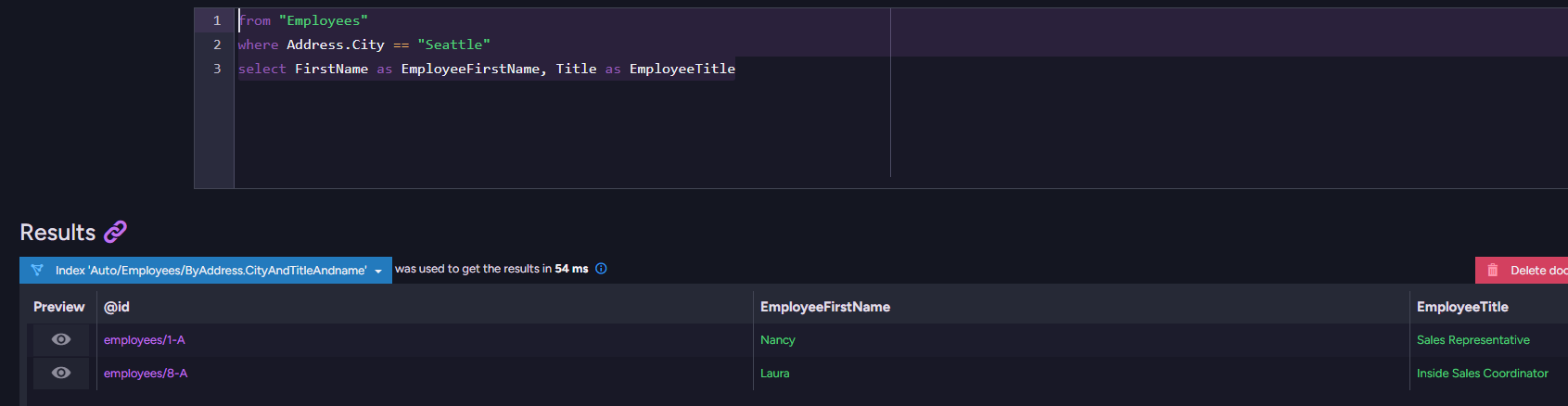Preview employees/1-A with eye icon
The height and width of the screenshot is (406, 1568).
click(x=61, y=340)
